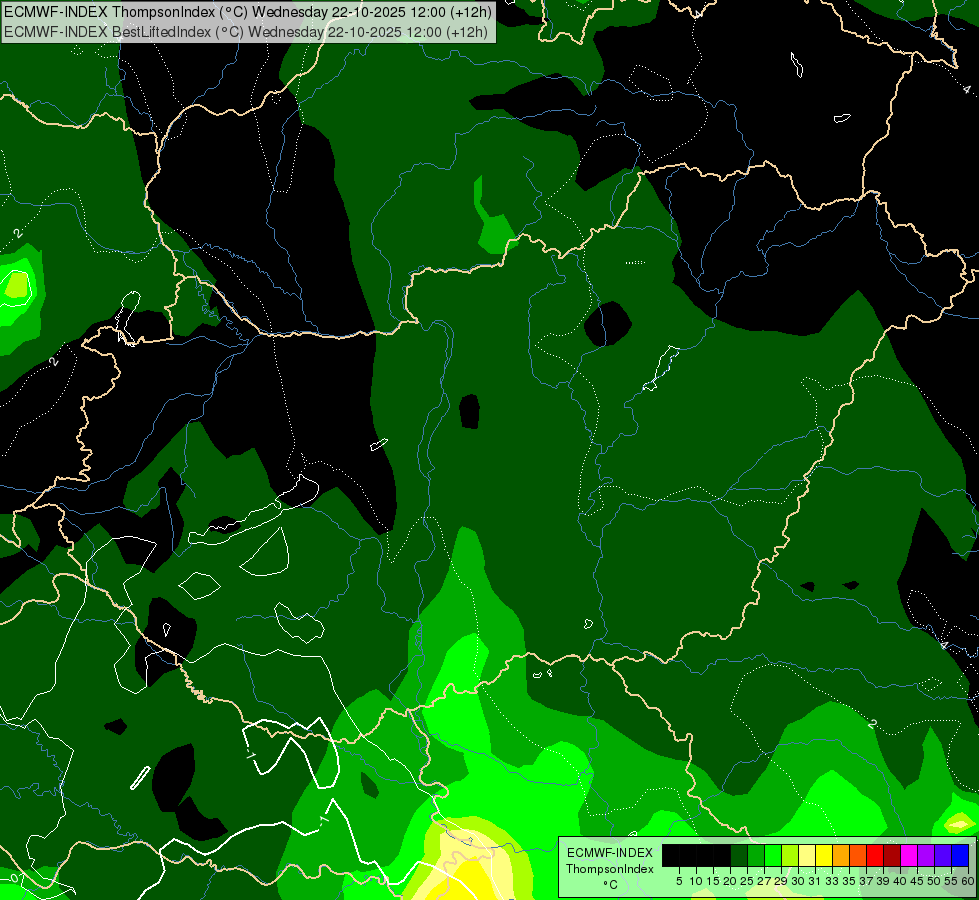Click the legend tick value 33
The width and height of the screenshot is (979, 900).
(x=832, y=881)
